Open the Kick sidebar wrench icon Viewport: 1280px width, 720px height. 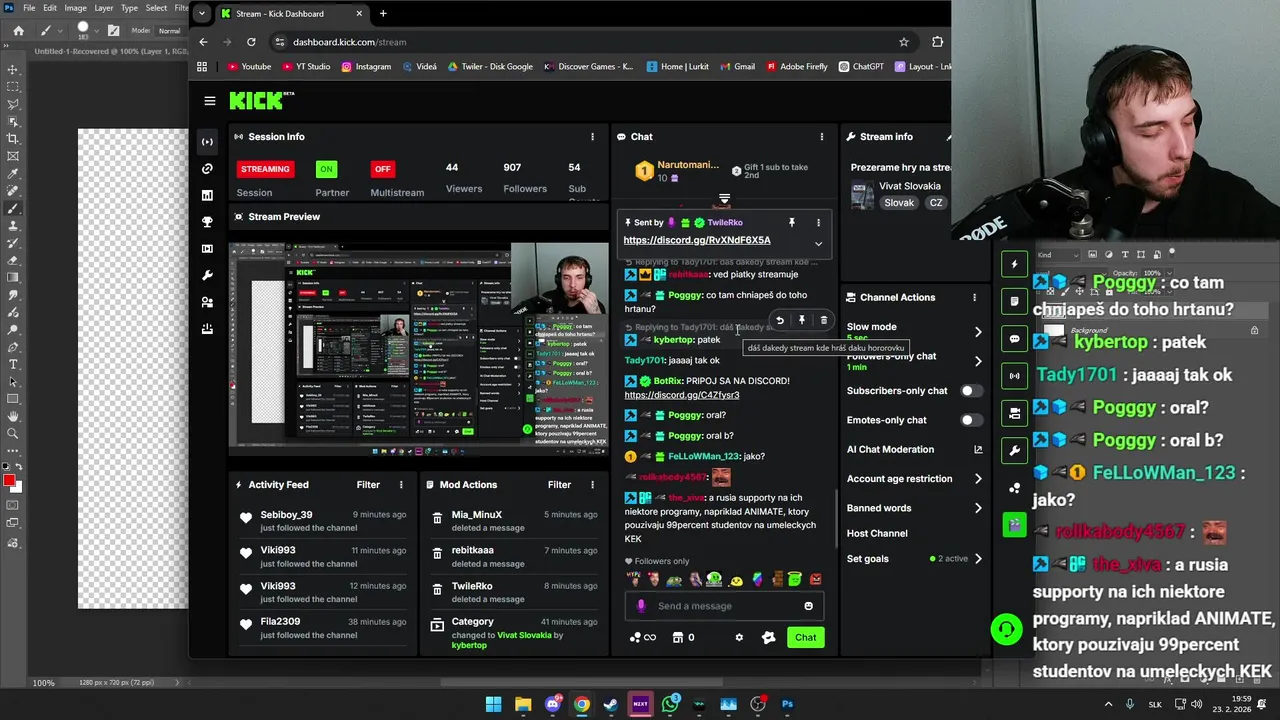207,275
